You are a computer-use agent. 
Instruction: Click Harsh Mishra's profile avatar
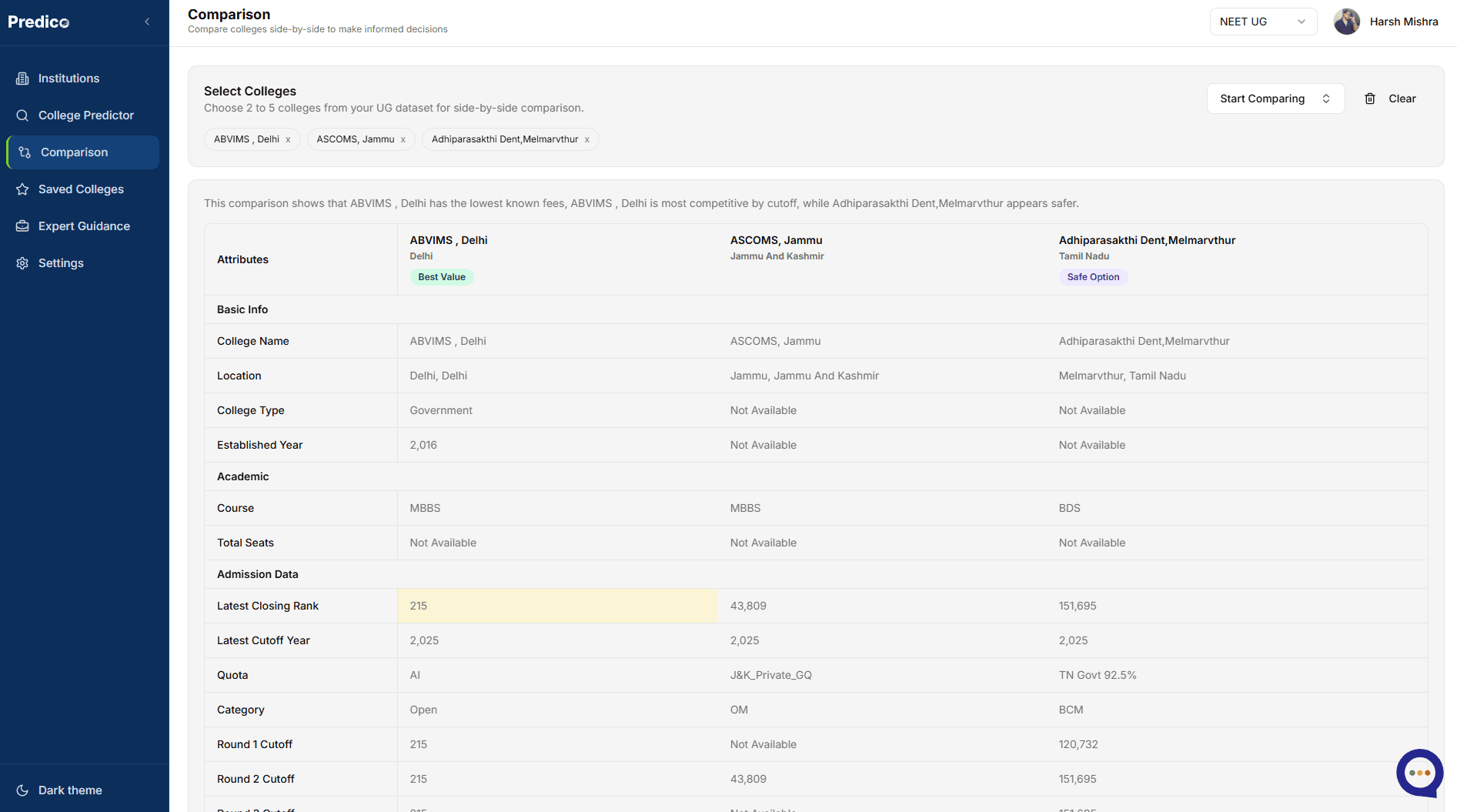point(1347,22)
